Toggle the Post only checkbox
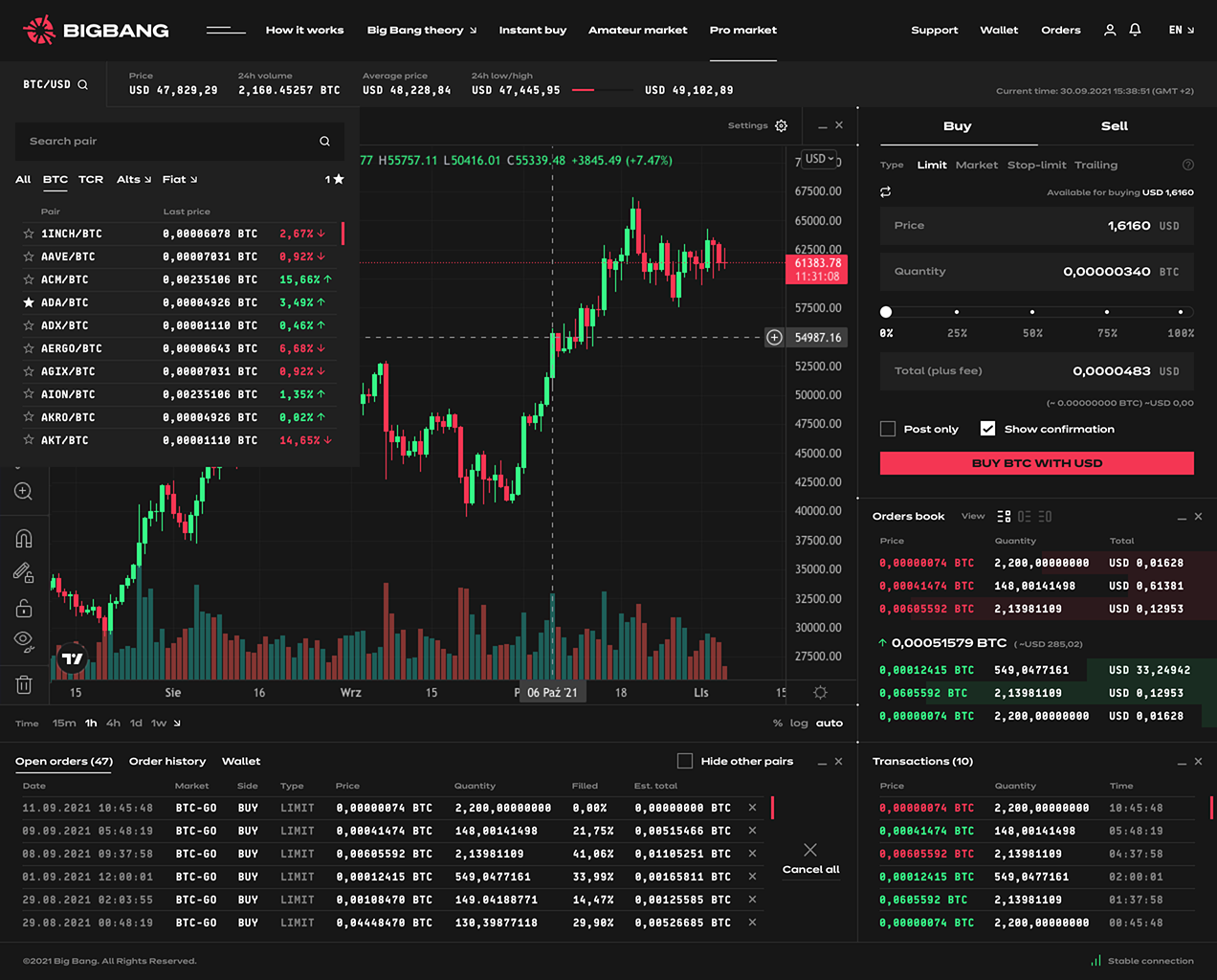Image resolution: width=1217 pixels, height=980 pixels. 888,429
